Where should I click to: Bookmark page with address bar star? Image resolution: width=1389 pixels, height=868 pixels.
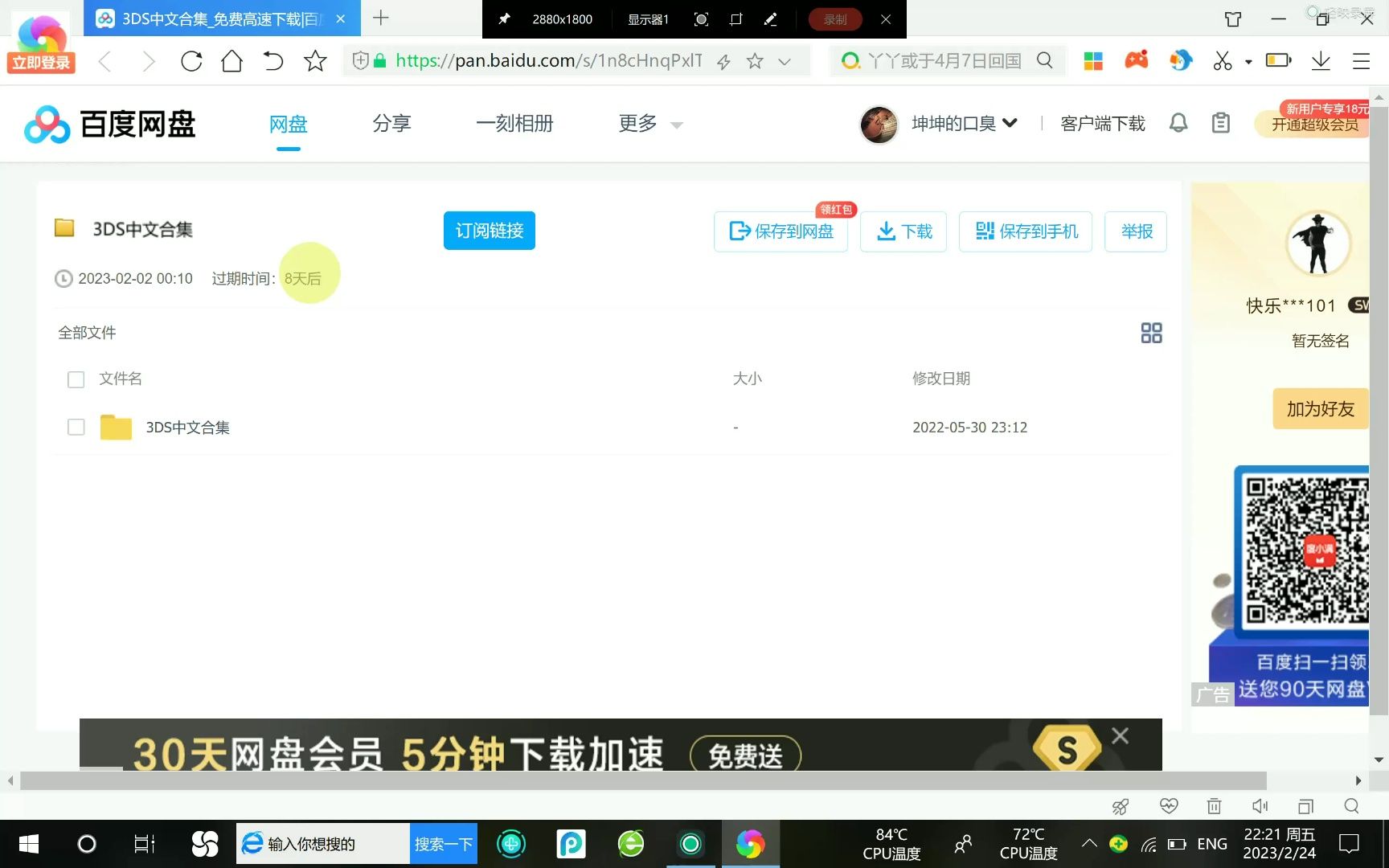[755, 61]
